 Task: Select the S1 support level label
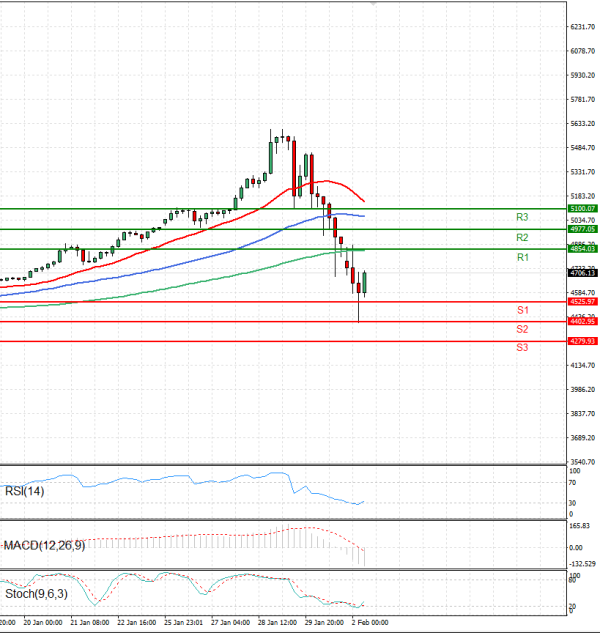522,311
